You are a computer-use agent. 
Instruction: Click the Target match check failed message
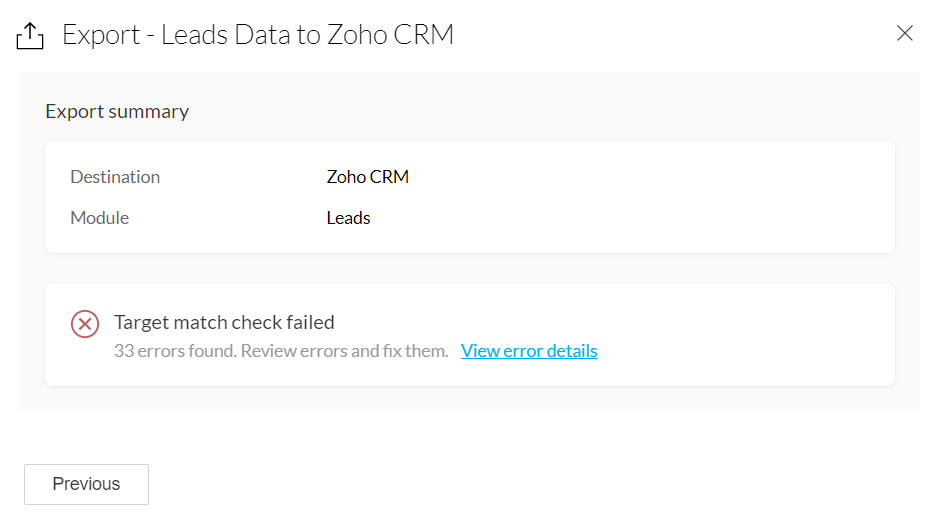(224, 322)
